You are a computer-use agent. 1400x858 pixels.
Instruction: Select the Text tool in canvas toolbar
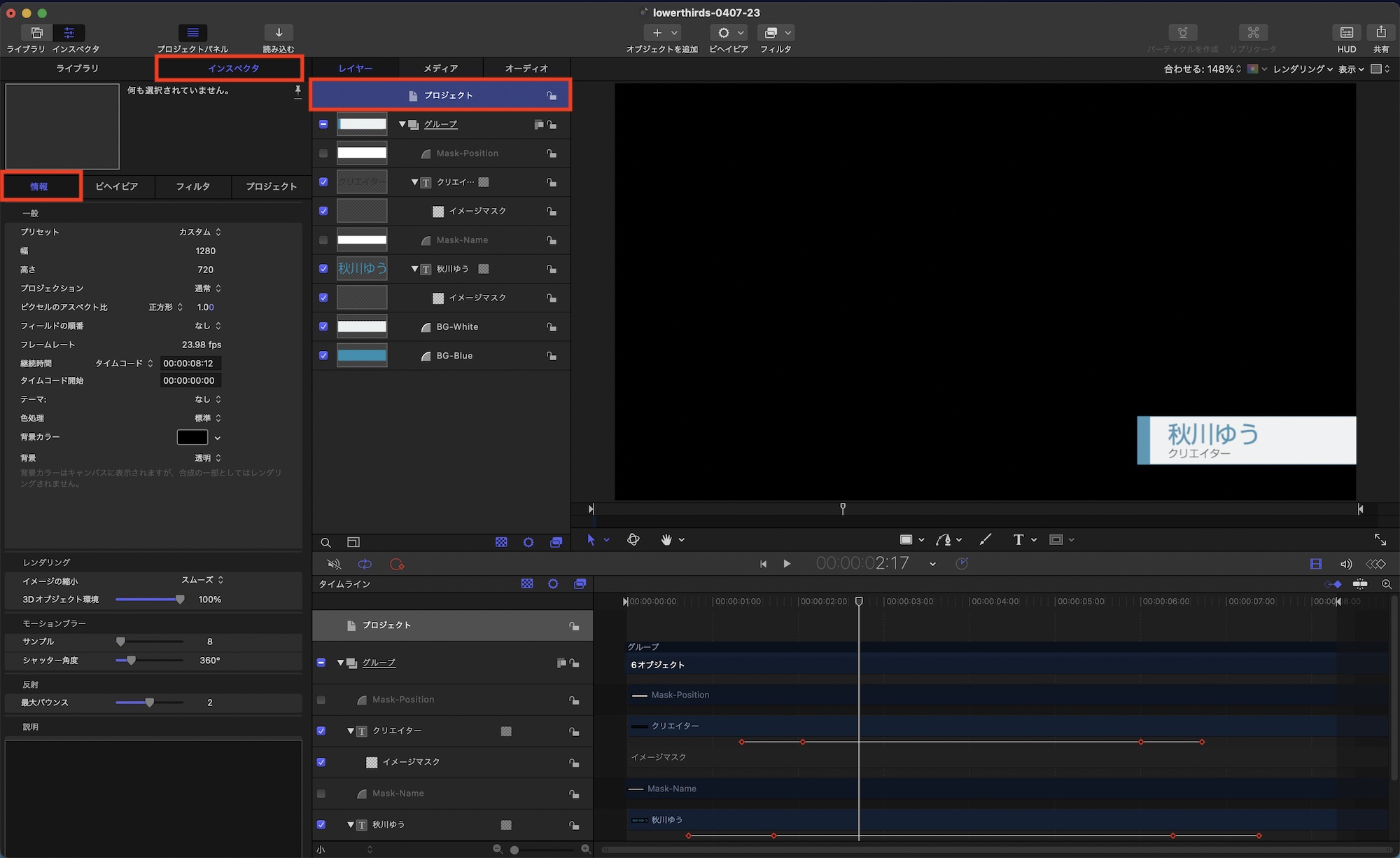1018,539
